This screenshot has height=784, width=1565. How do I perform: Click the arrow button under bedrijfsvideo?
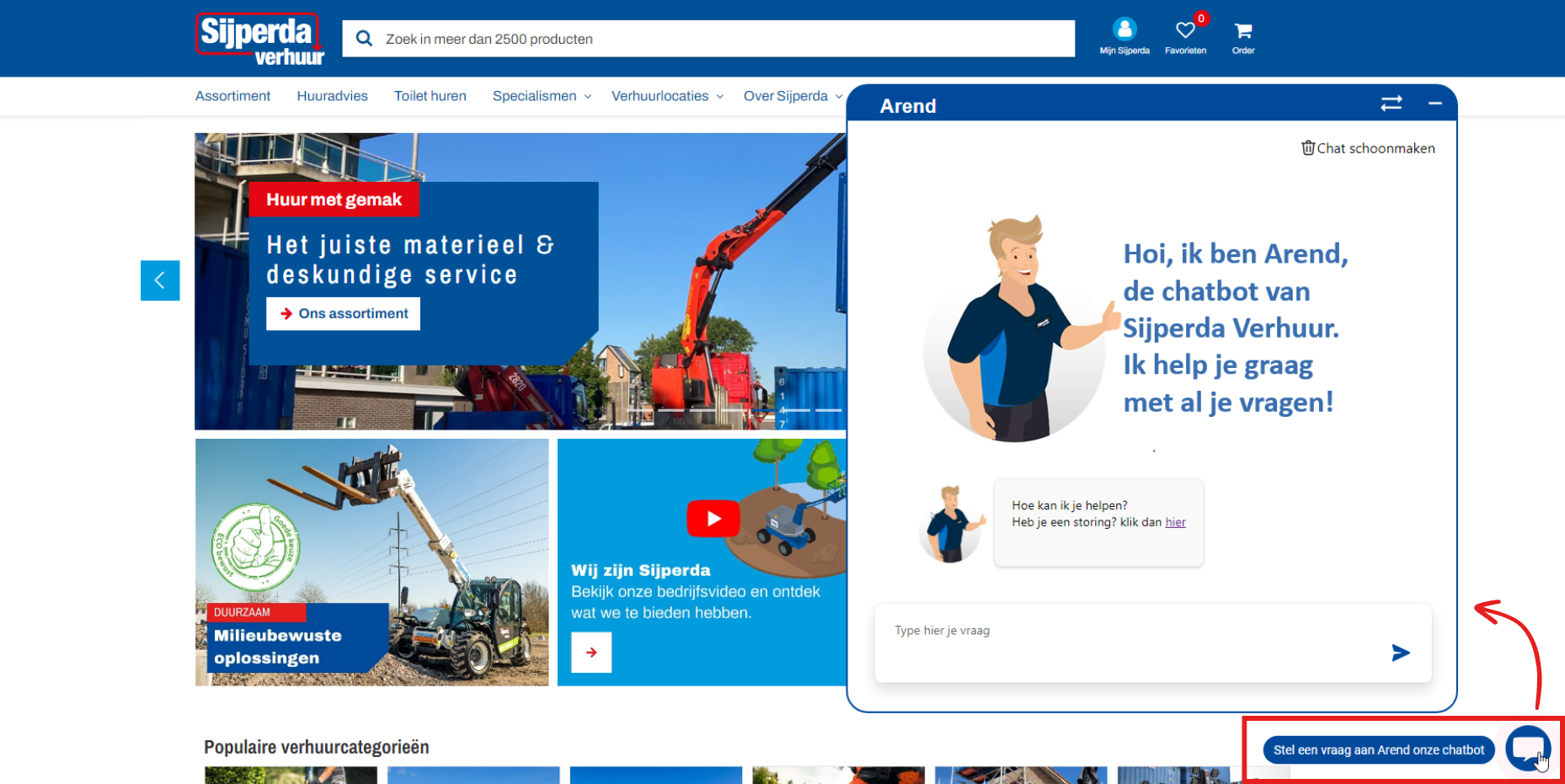[x=591, y=653]
